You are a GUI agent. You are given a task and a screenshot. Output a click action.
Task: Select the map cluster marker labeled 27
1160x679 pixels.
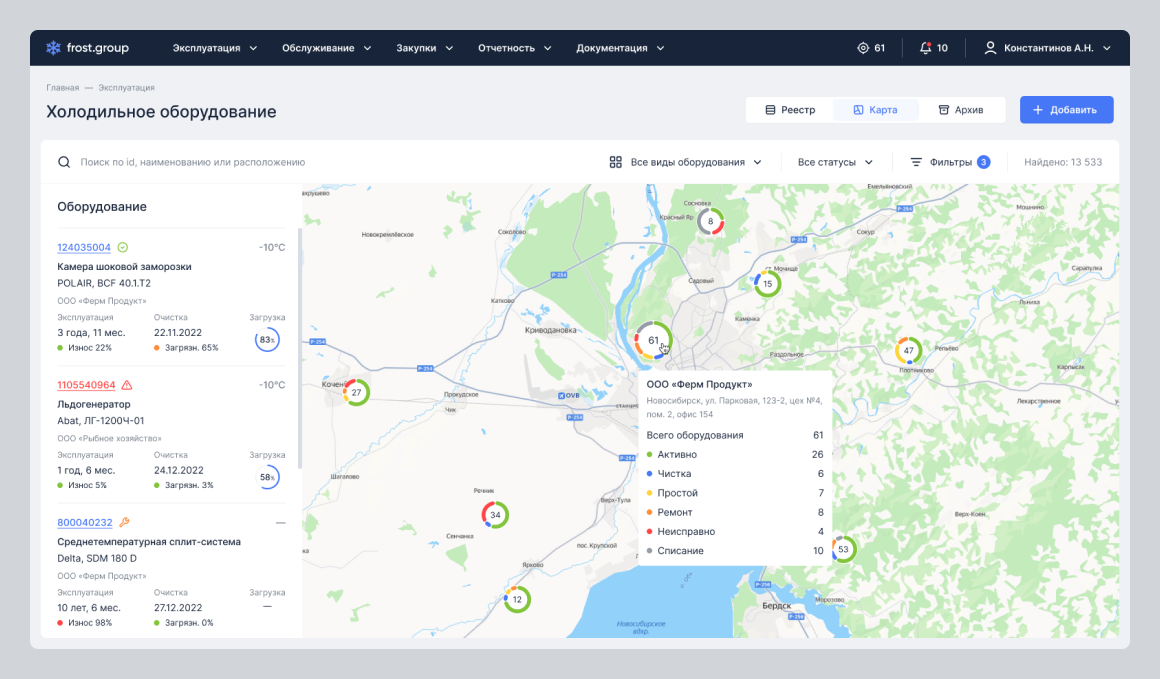tap(356, 392)
